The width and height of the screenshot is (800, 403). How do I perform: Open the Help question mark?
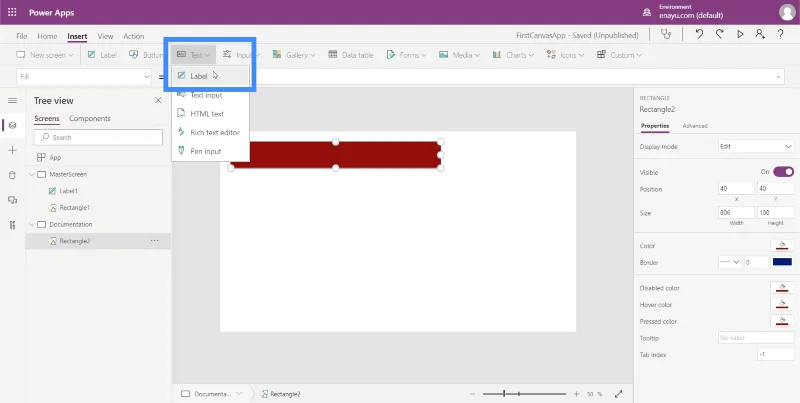[x=780, y=34]
